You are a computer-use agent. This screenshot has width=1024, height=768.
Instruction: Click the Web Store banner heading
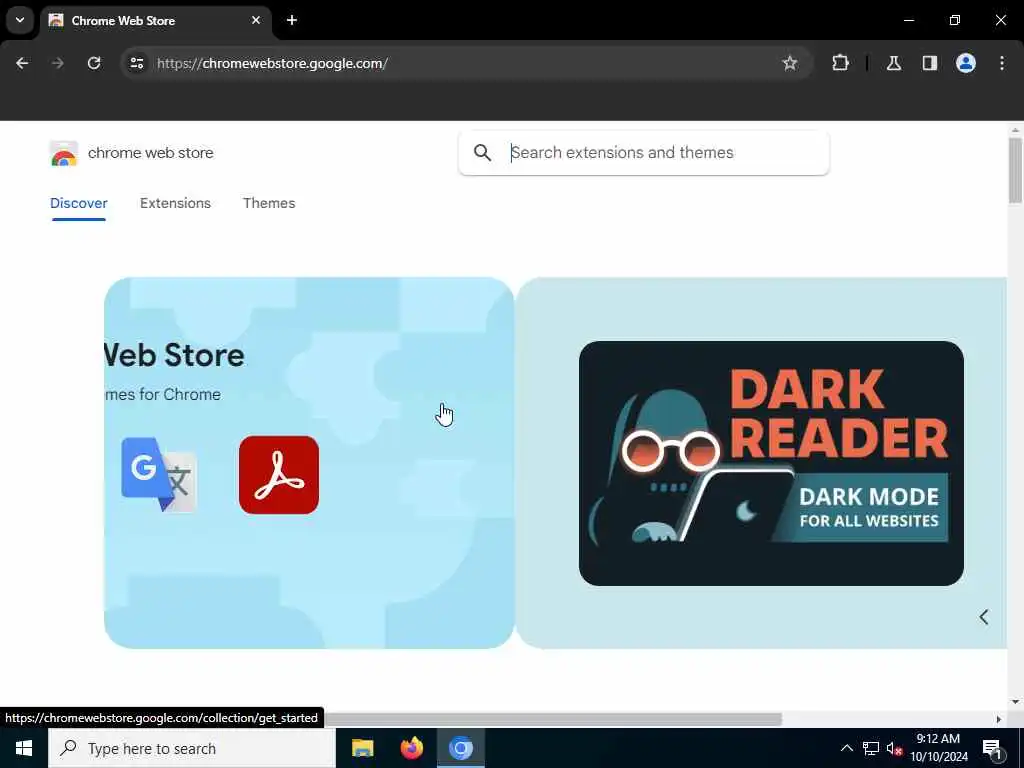tap(174, 355)
